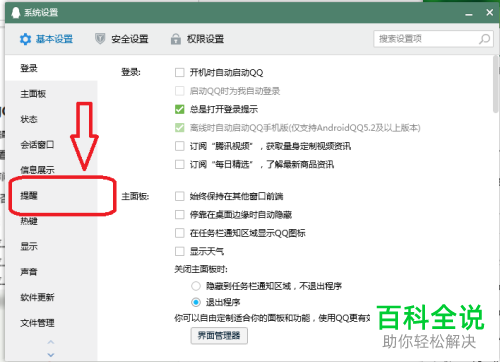Click the QQ penguin icon in title bar
The width and height of the screenshot is (500, 362).
tap(16, 13)
